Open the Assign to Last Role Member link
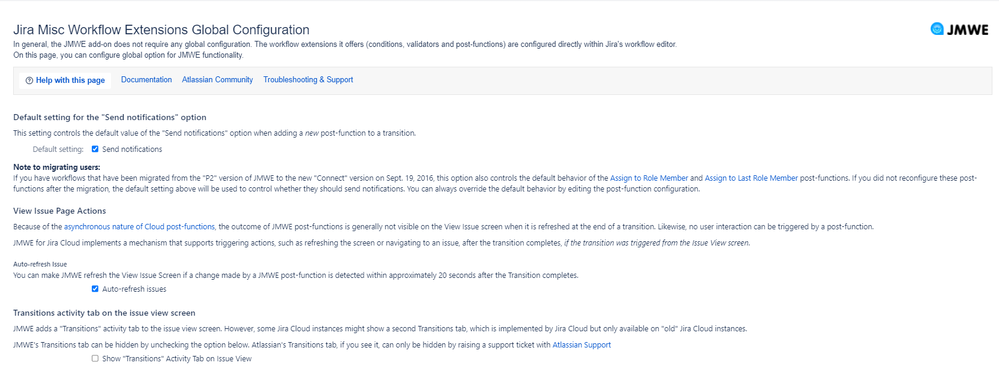The height and width of the screenshot is (368, 999). pyautogui.click(x=751, y=178)
